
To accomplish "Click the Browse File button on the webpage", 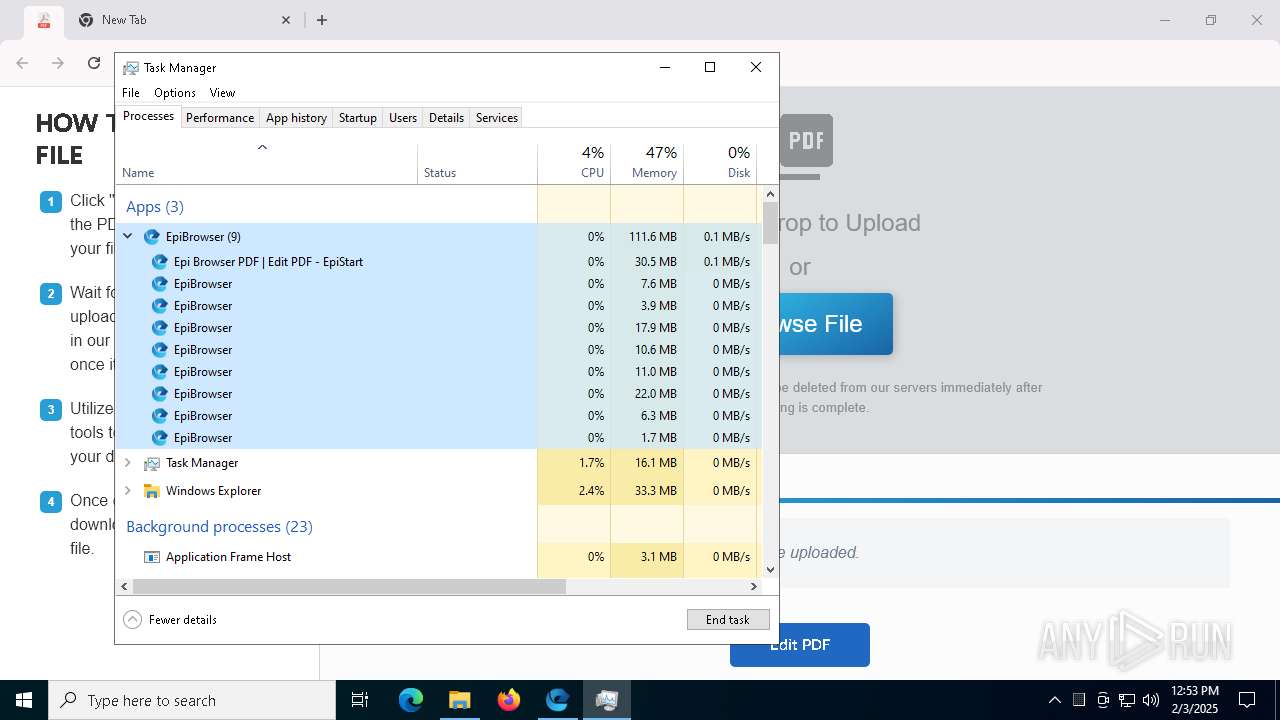I will pyautogui.click(x=836, y=324).
